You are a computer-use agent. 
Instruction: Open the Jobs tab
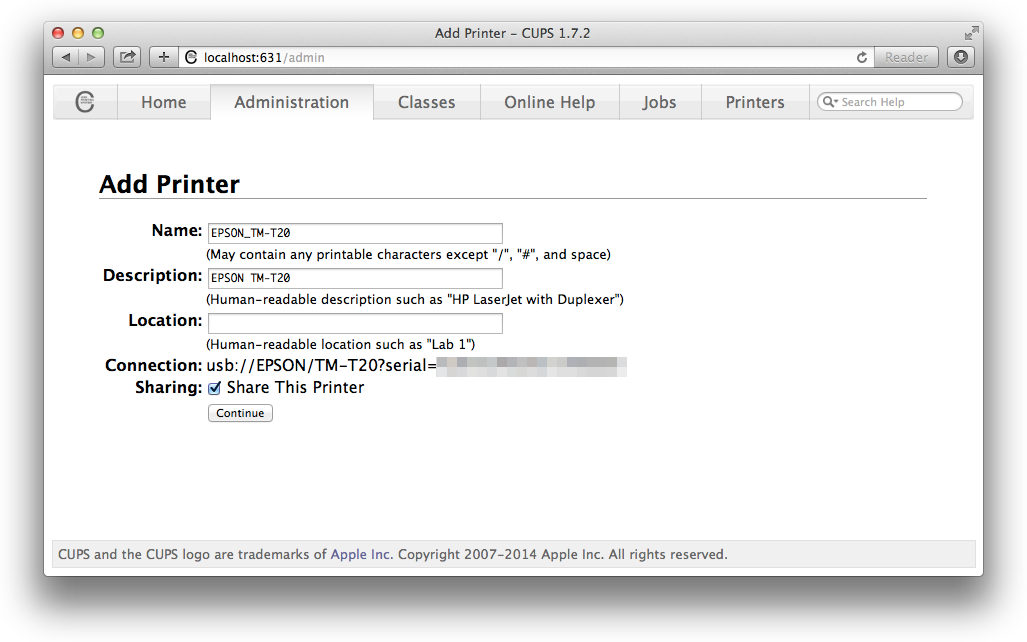[x=659, y=102]
